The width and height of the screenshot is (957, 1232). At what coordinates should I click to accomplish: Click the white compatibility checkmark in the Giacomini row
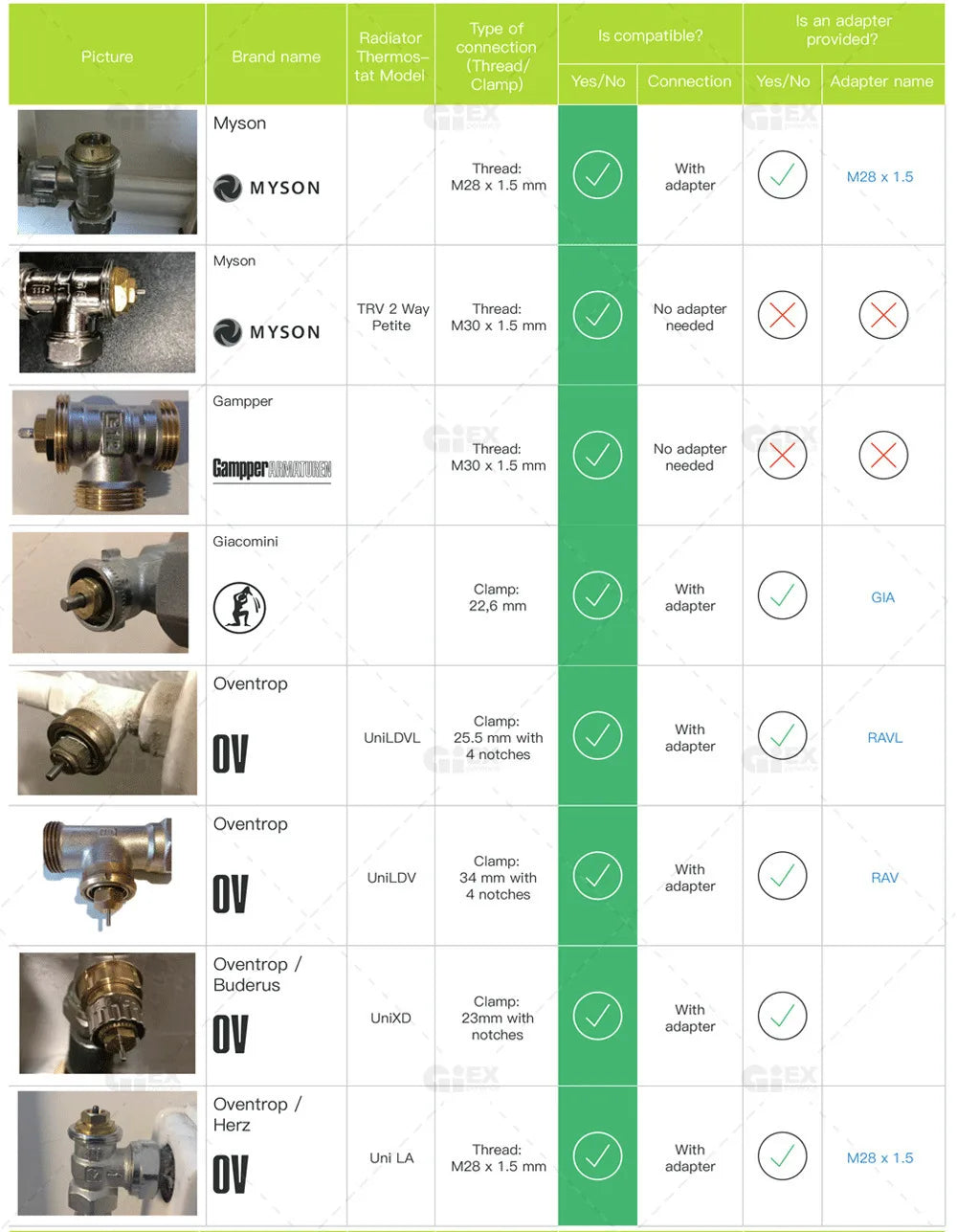597,595
